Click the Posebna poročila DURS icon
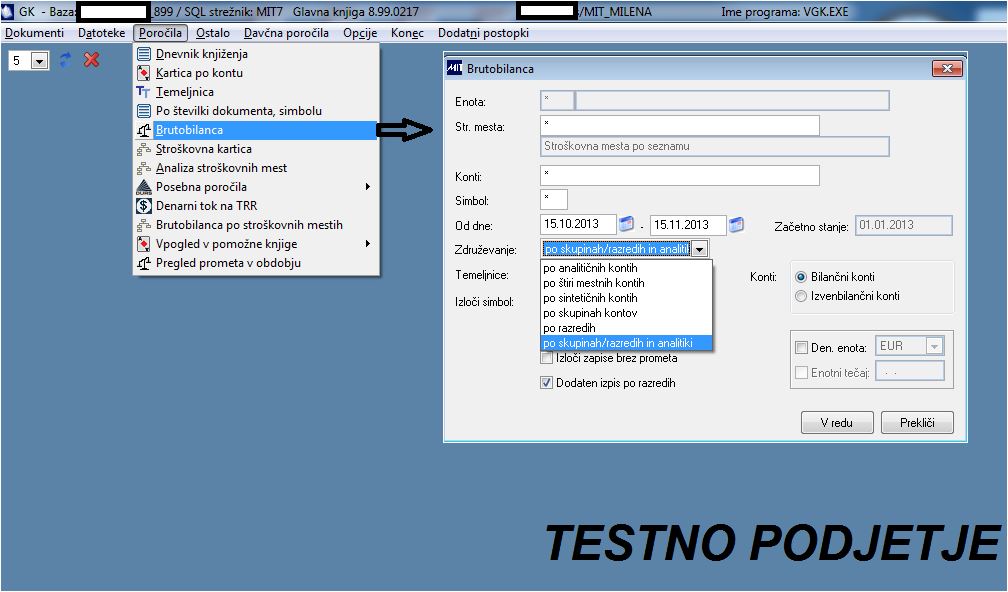1008x592 pixels. click(144, 187)
